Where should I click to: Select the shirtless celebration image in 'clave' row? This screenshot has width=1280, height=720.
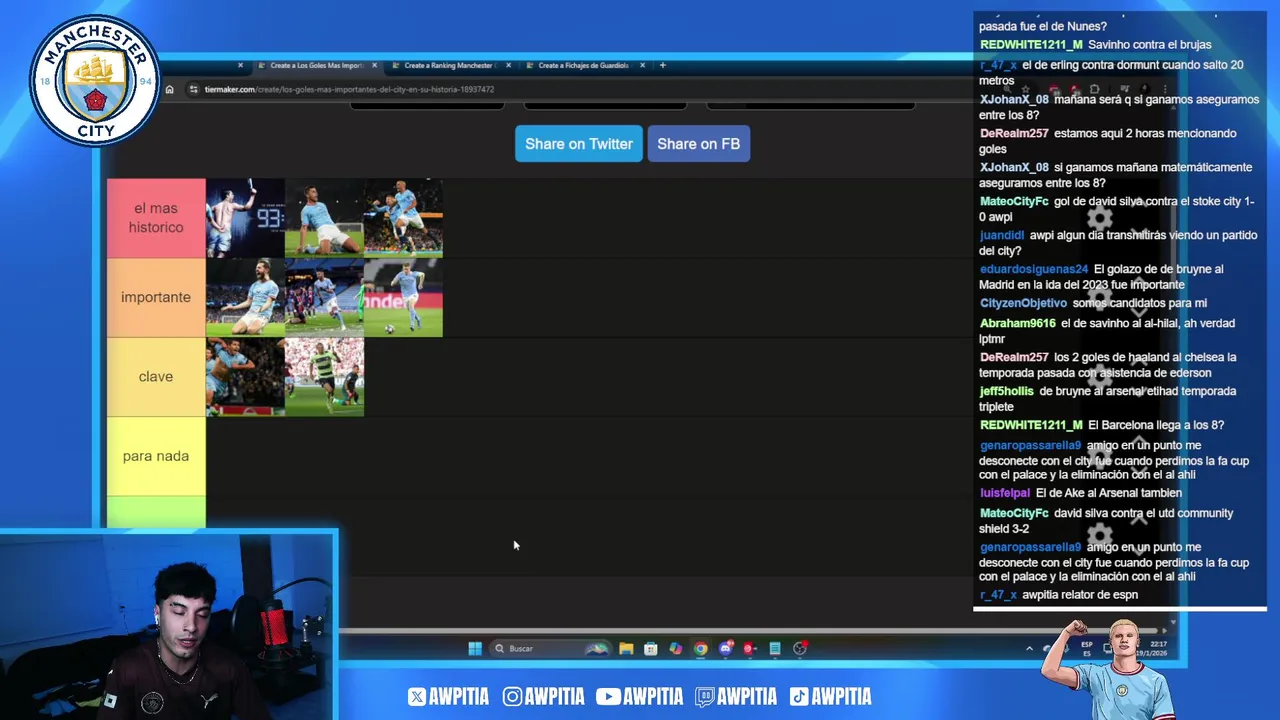coord(245,376)
